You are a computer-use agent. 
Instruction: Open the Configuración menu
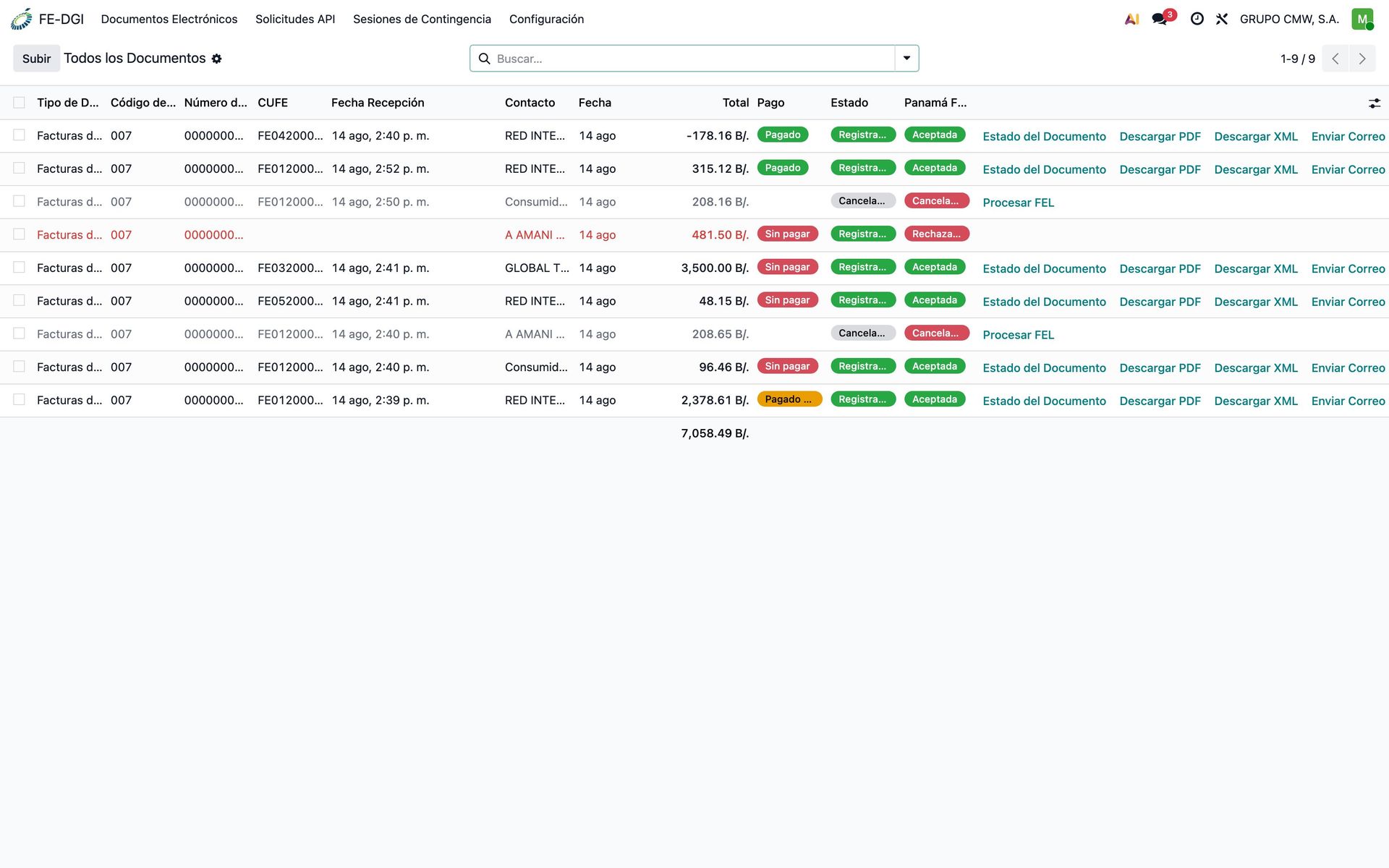coord(546,19)
